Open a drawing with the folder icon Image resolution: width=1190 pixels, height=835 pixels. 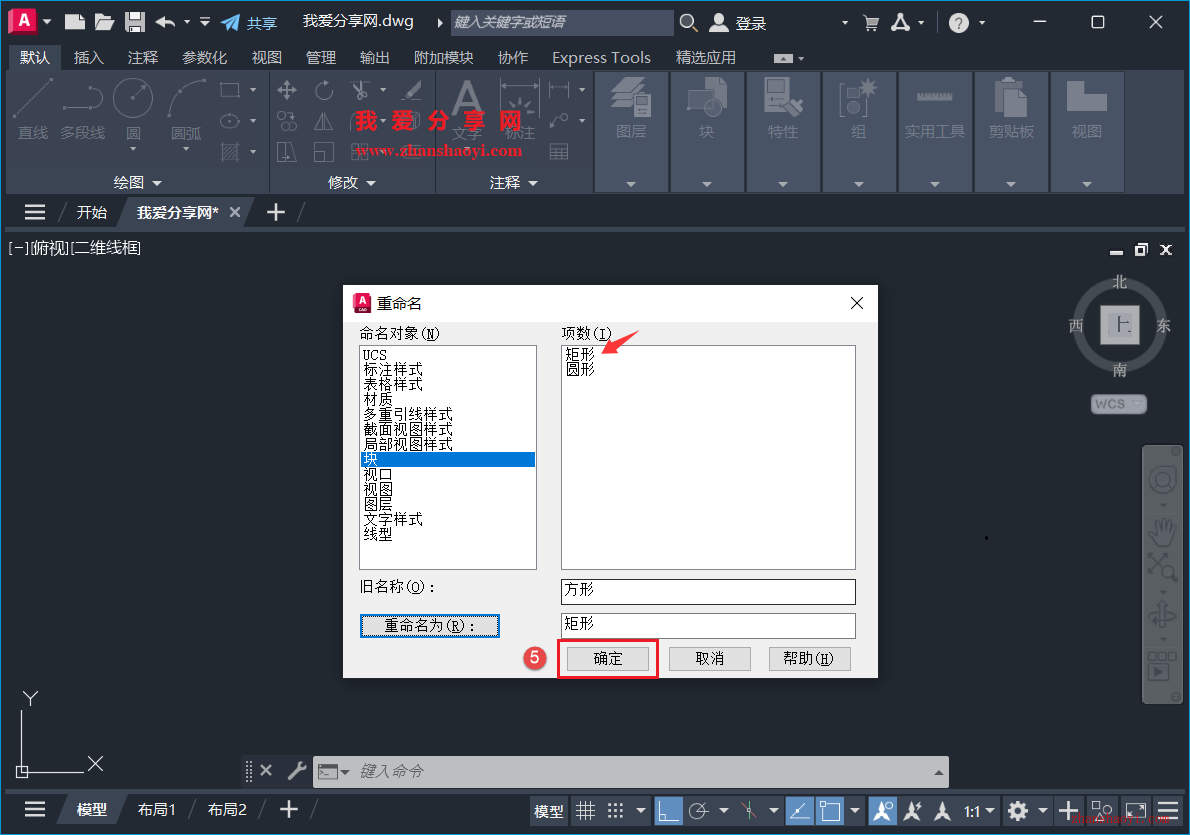tap(105, 22)
